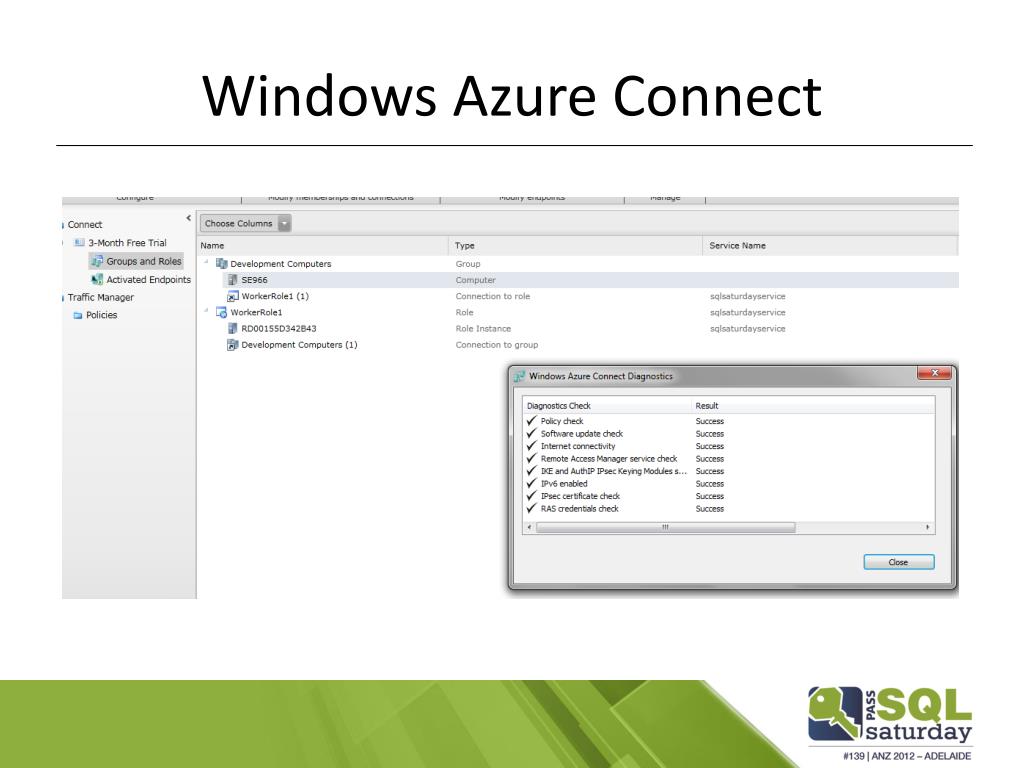The width and height of the screenshot is (1024, 768).
Task: Select the RD00155D342B43 row name
Action: click(x=279, y=328)
